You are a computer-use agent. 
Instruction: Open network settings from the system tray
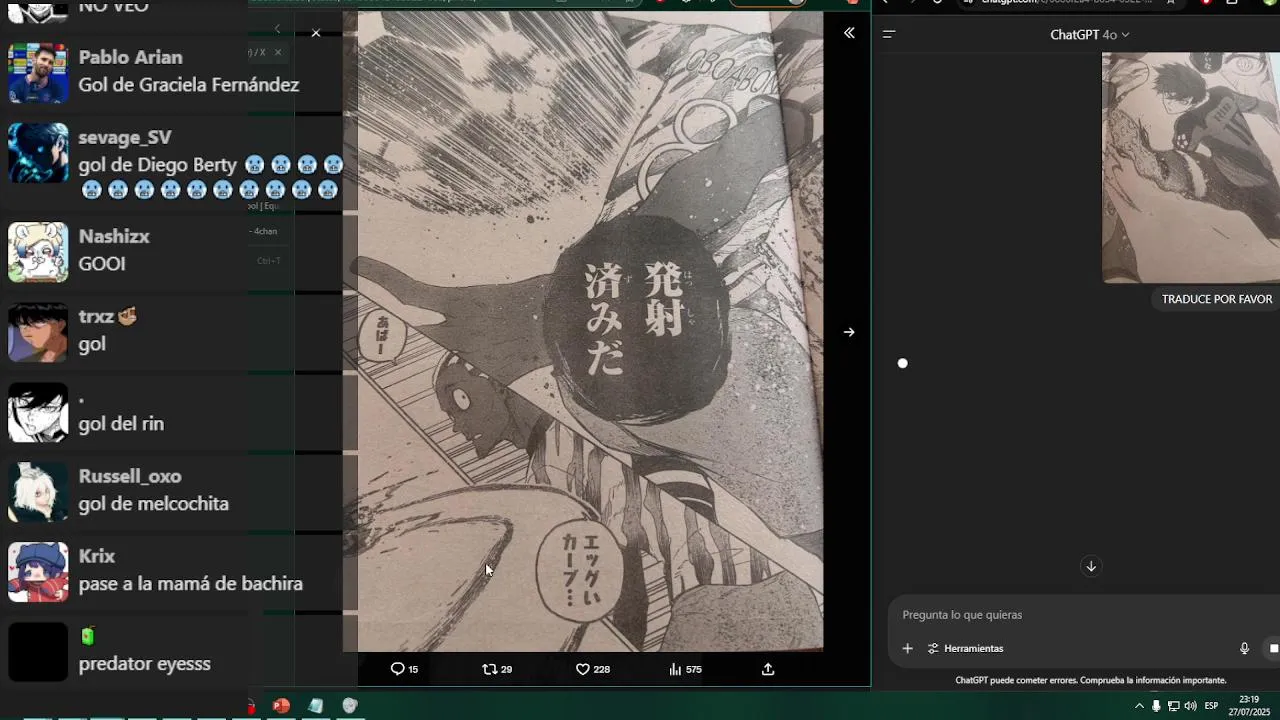[x=1173, y=706]
